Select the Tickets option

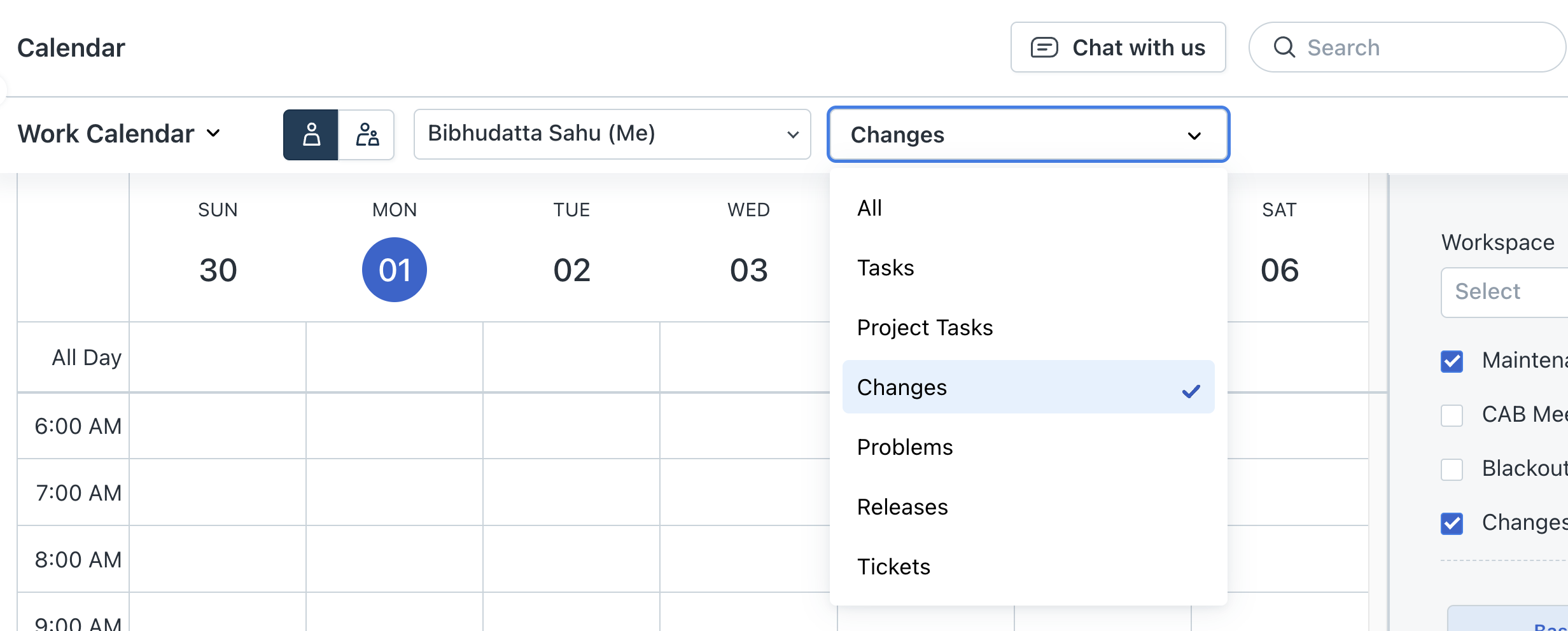click(x=893, y=567)
